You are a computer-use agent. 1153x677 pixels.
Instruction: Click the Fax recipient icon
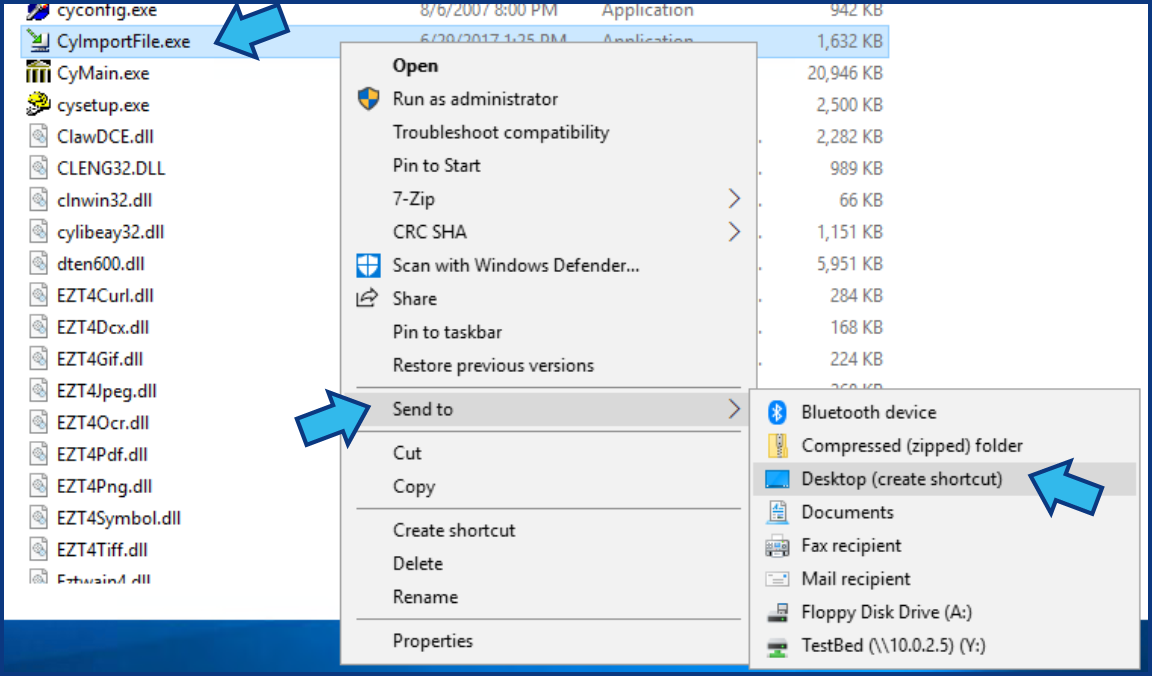[777, 546]
